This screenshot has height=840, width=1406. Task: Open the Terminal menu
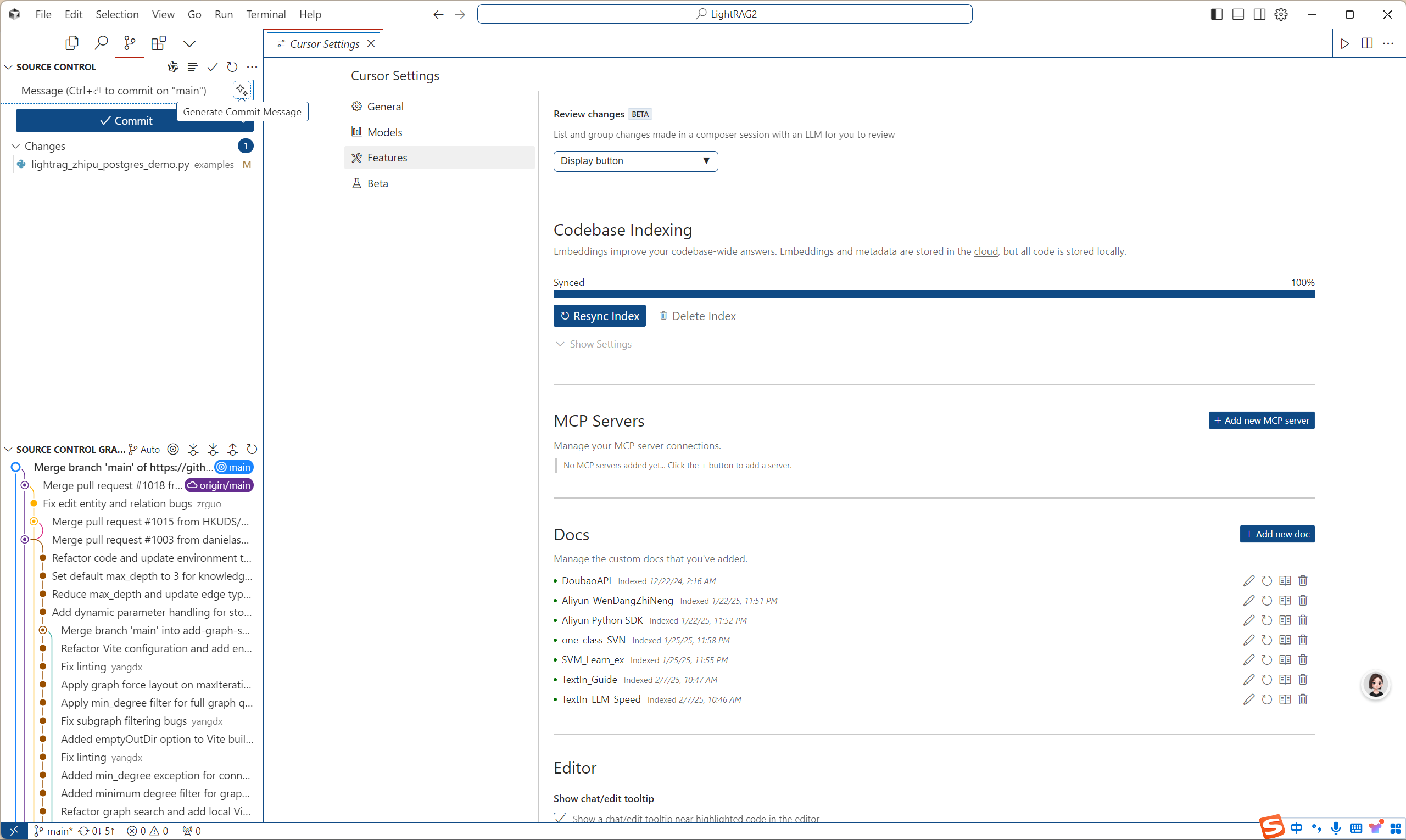click(x=266, y=14)
